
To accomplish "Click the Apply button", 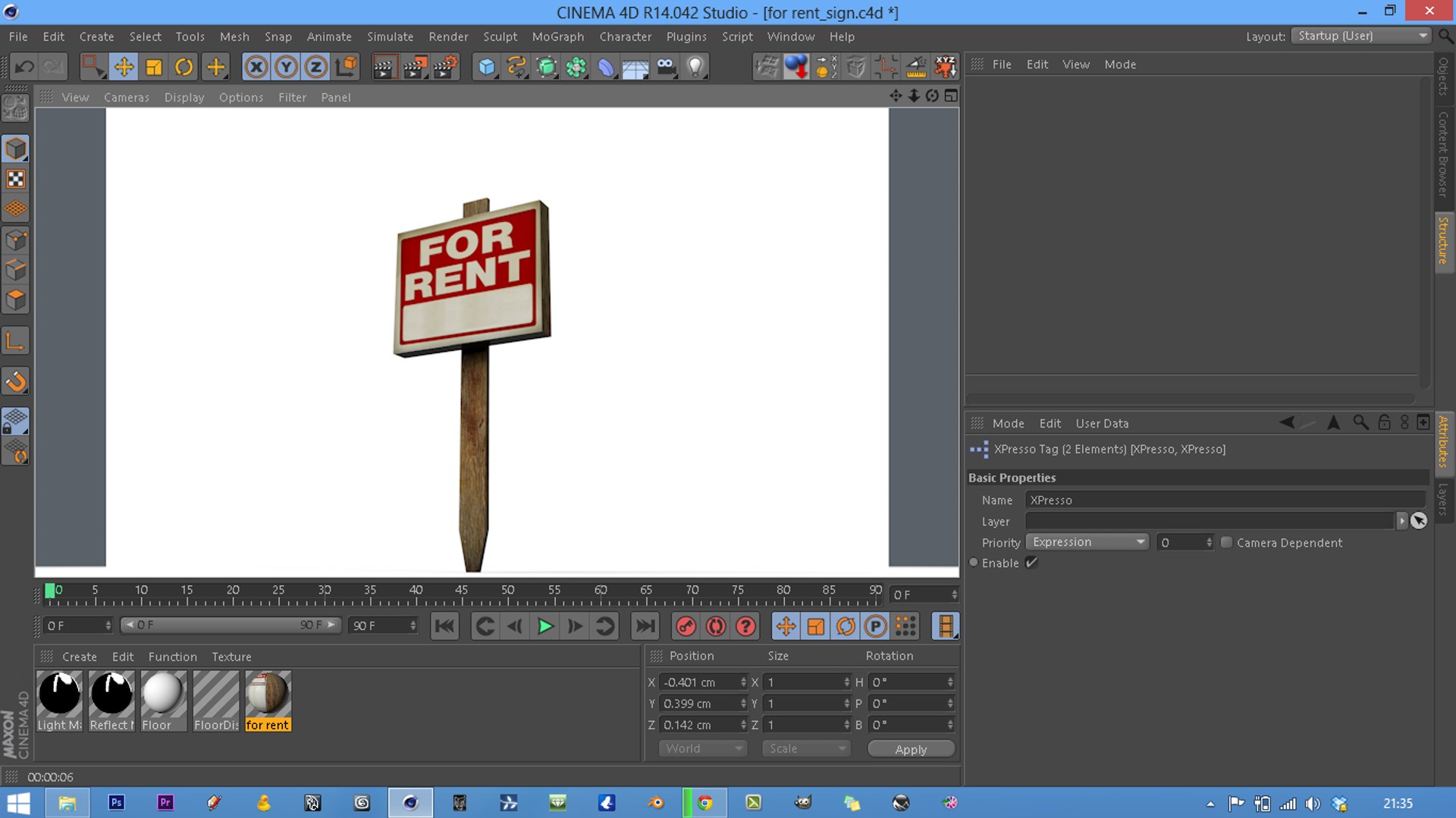I will click(911, 749).
